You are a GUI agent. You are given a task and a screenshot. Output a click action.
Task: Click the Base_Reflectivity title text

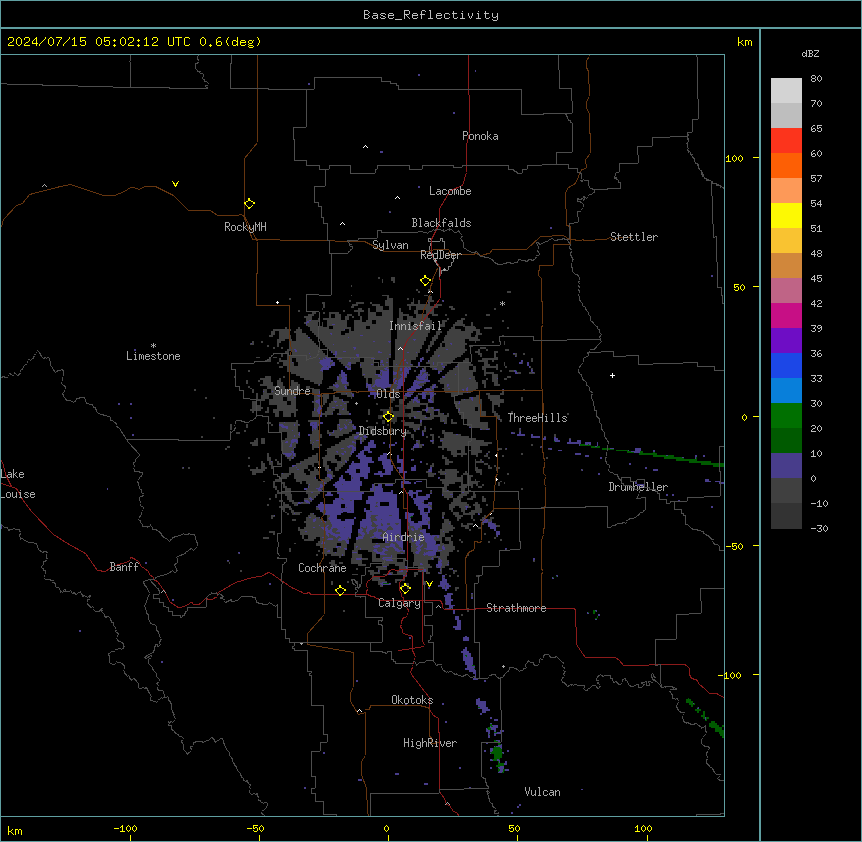(430, 15)
